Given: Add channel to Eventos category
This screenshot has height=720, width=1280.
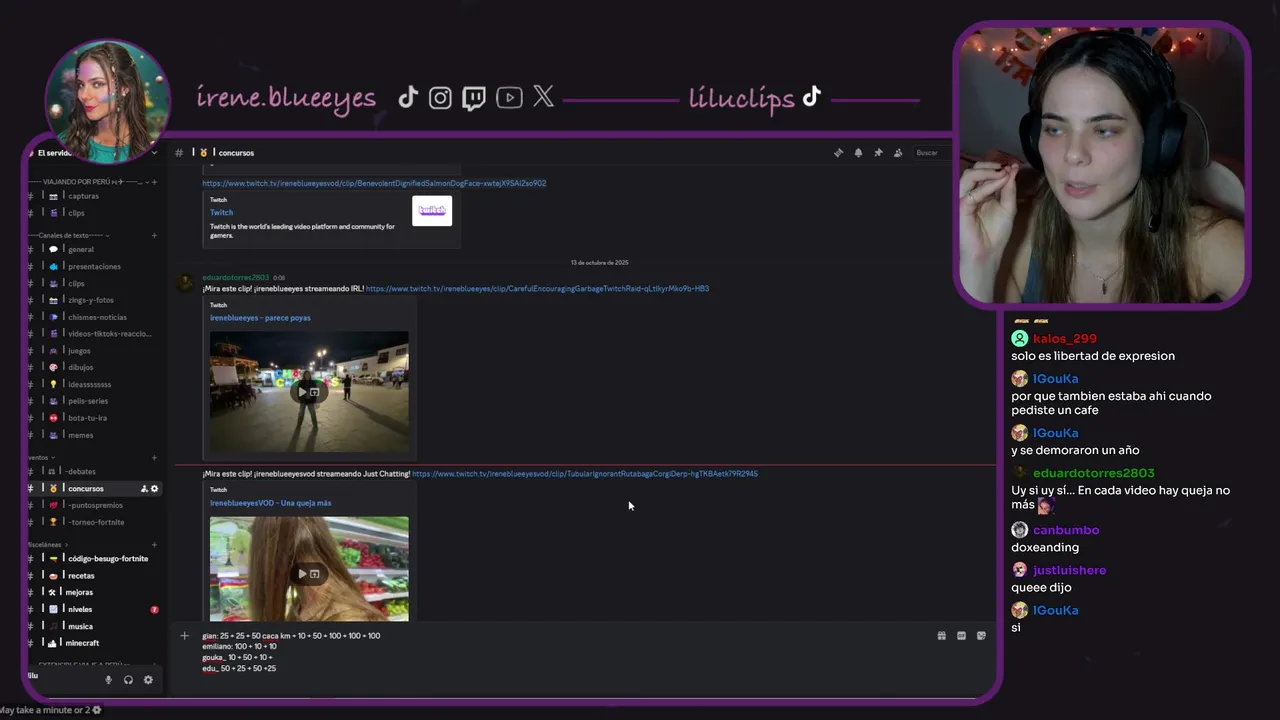Looking at the screenshot, I should (154, 457).
